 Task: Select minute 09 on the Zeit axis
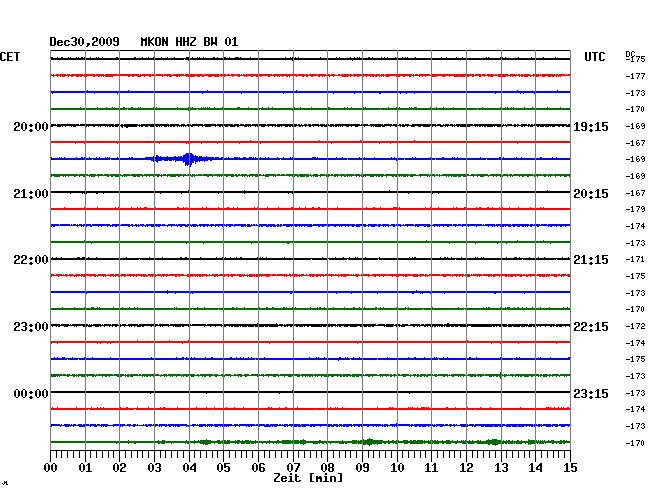point(362,468)
